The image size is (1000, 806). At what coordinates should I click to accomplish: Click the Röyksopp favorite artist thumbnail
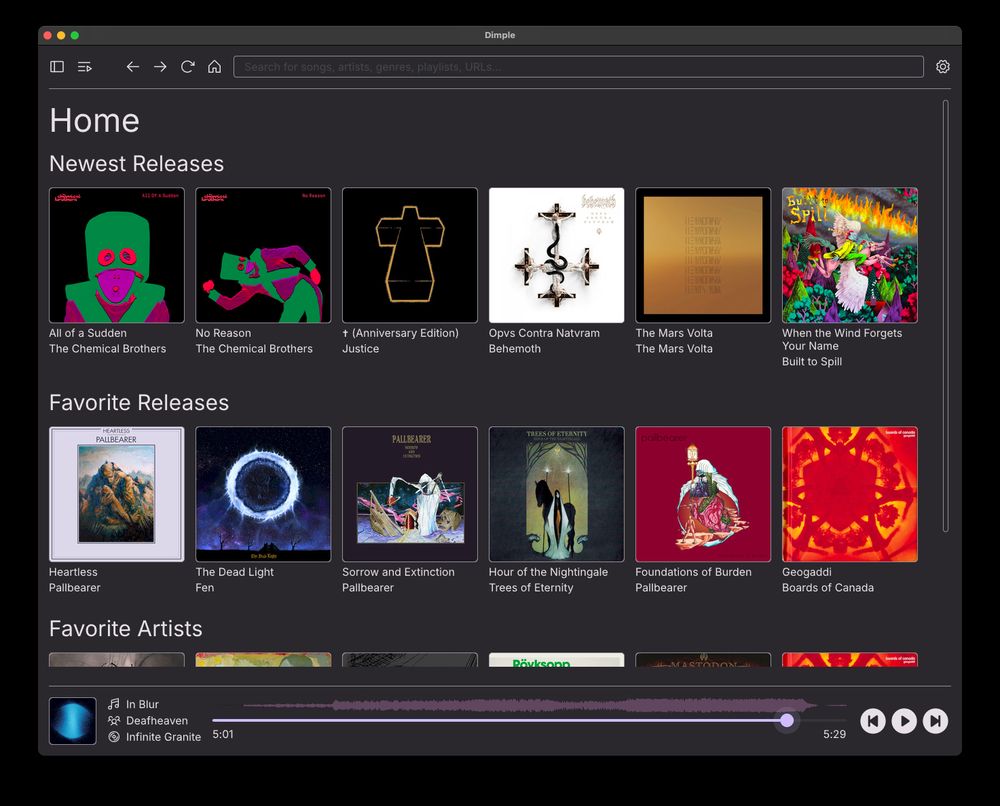557,660
